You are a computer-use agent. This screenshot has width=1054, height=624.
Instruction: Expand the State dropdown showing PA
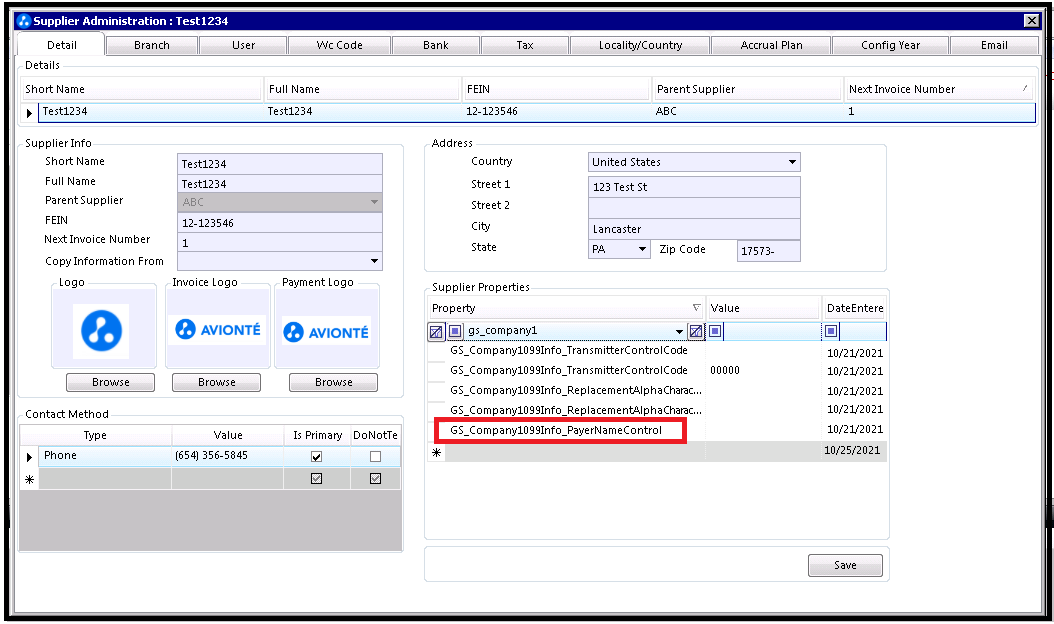click(x=642, y=249)
